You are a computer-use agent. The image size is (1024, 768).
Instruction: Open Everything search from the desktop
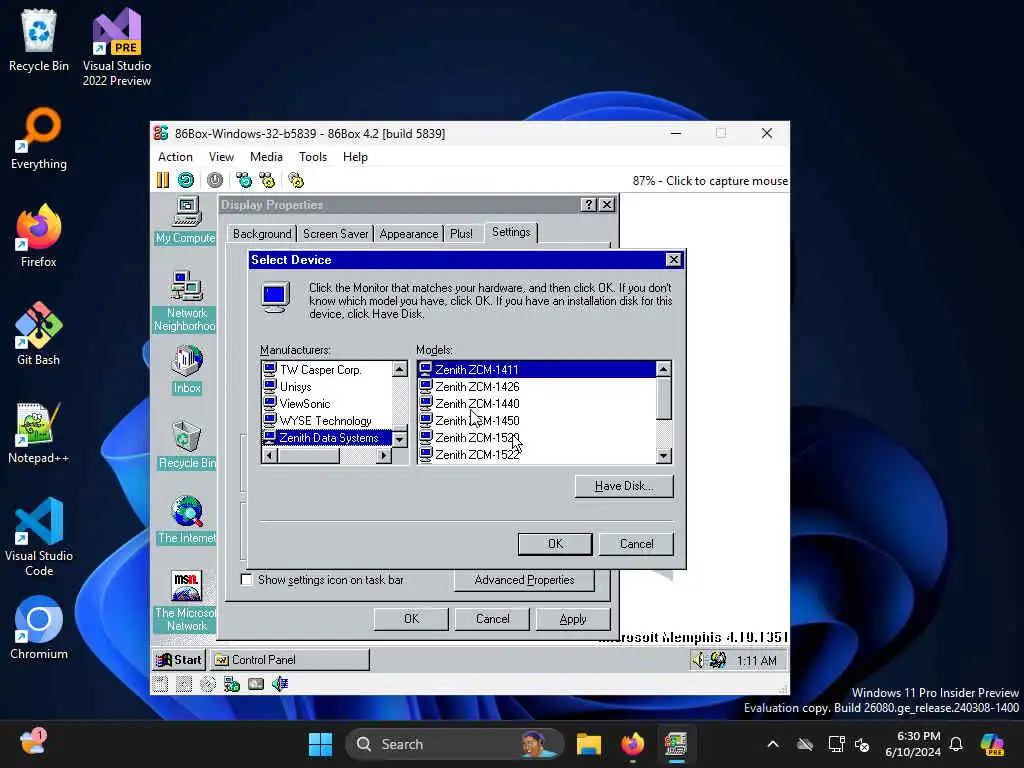(39, 138)
